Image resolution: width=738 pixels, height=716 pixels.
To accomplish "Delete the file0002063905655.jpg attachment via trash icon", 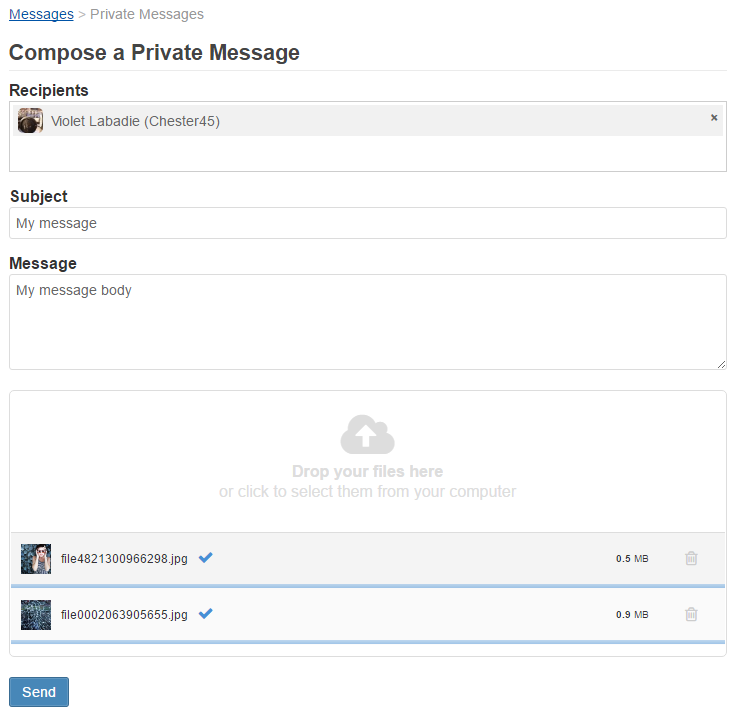I will coord(691,614).
